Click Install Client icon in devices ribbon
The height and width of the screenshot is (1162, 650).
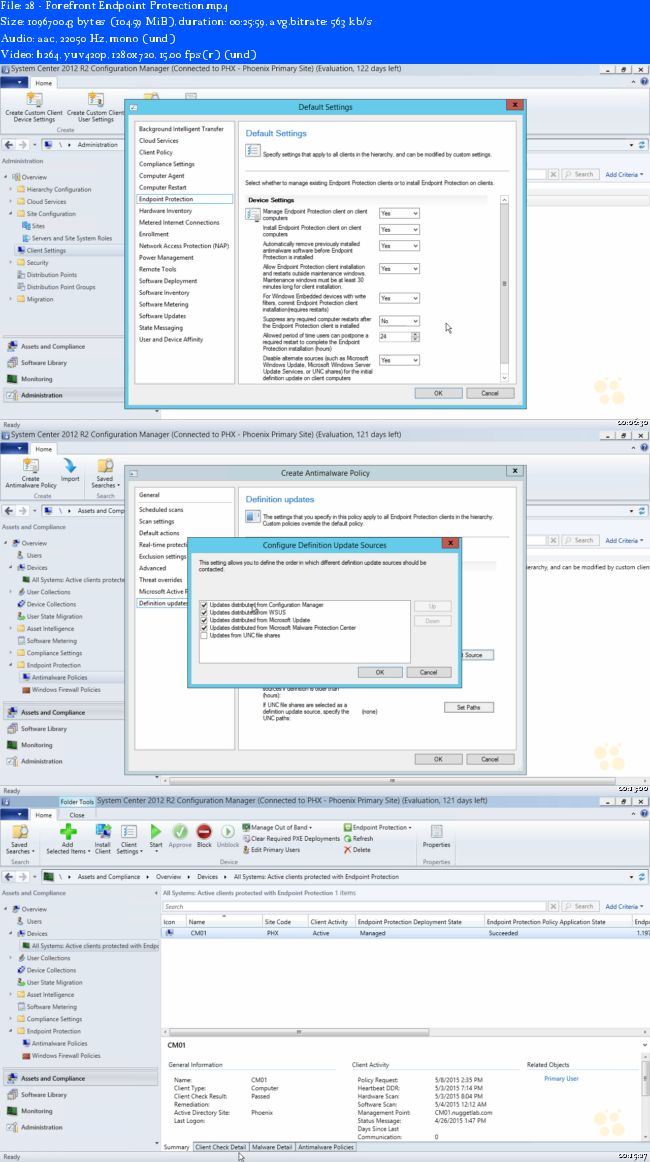click(x=103, y=831)
